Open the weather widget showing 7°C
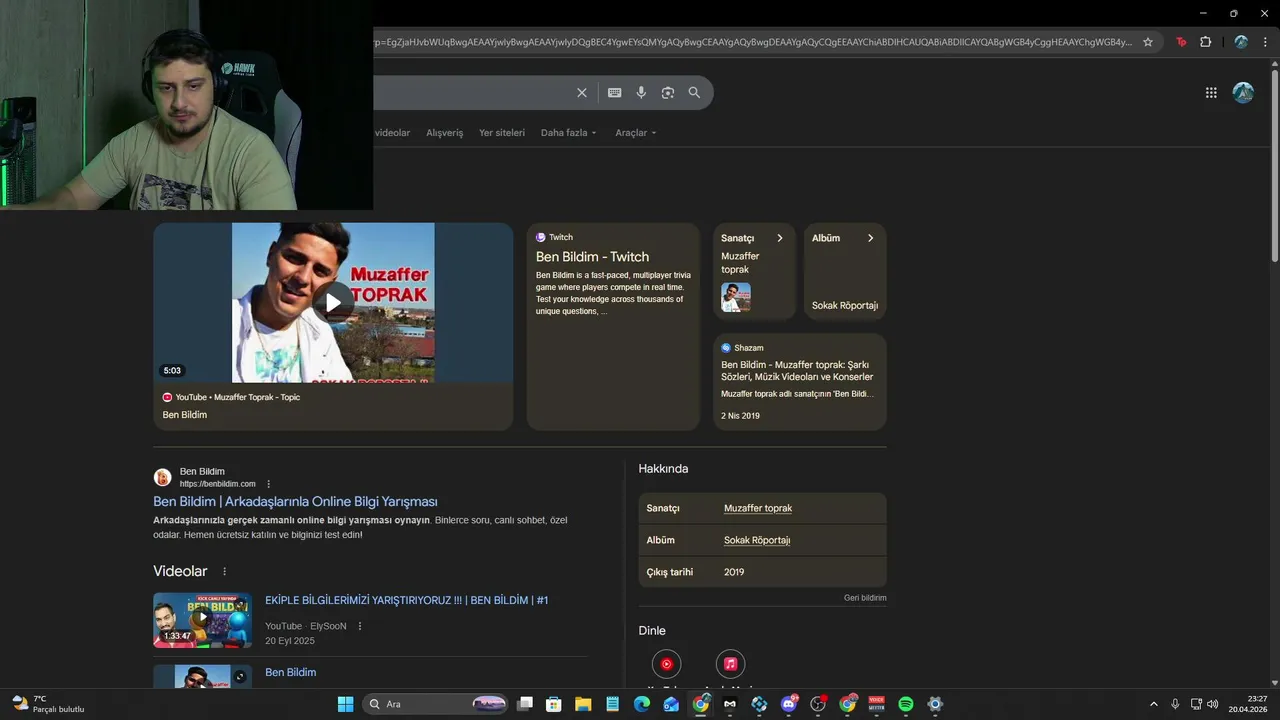This screenshot has height=720, width=1280. [x=48, y=704]
